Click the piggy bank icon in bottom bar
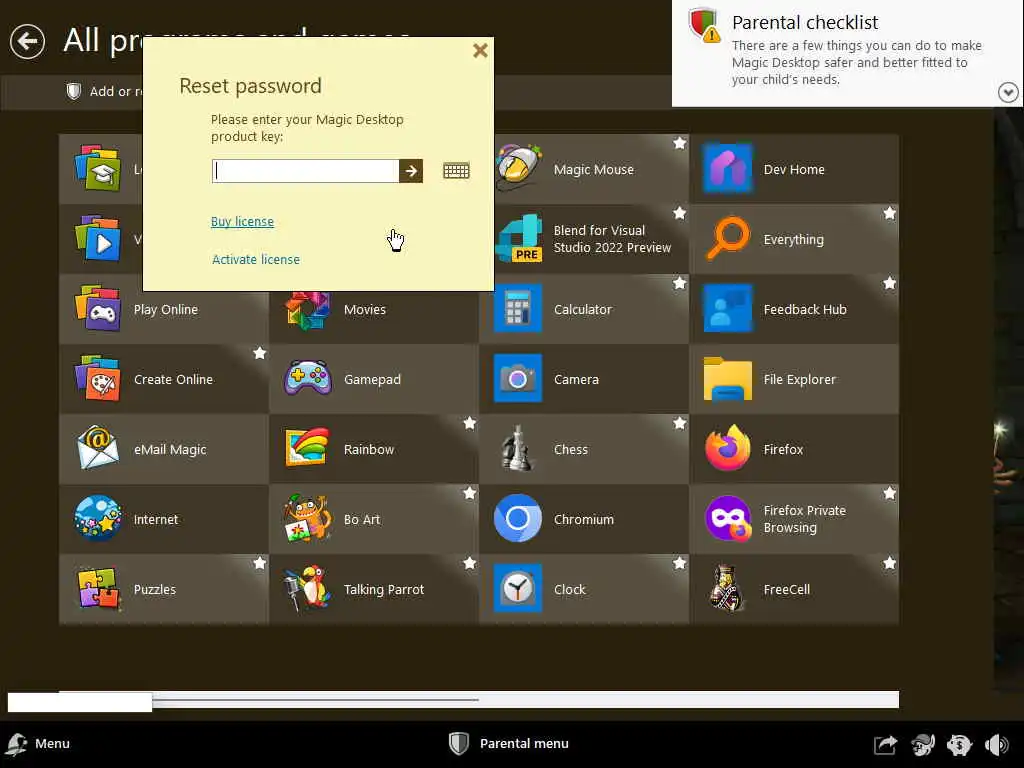Image resolution: width=1024 pixels, height=768 pixels. pyautogui.click(x=959, y=744)
